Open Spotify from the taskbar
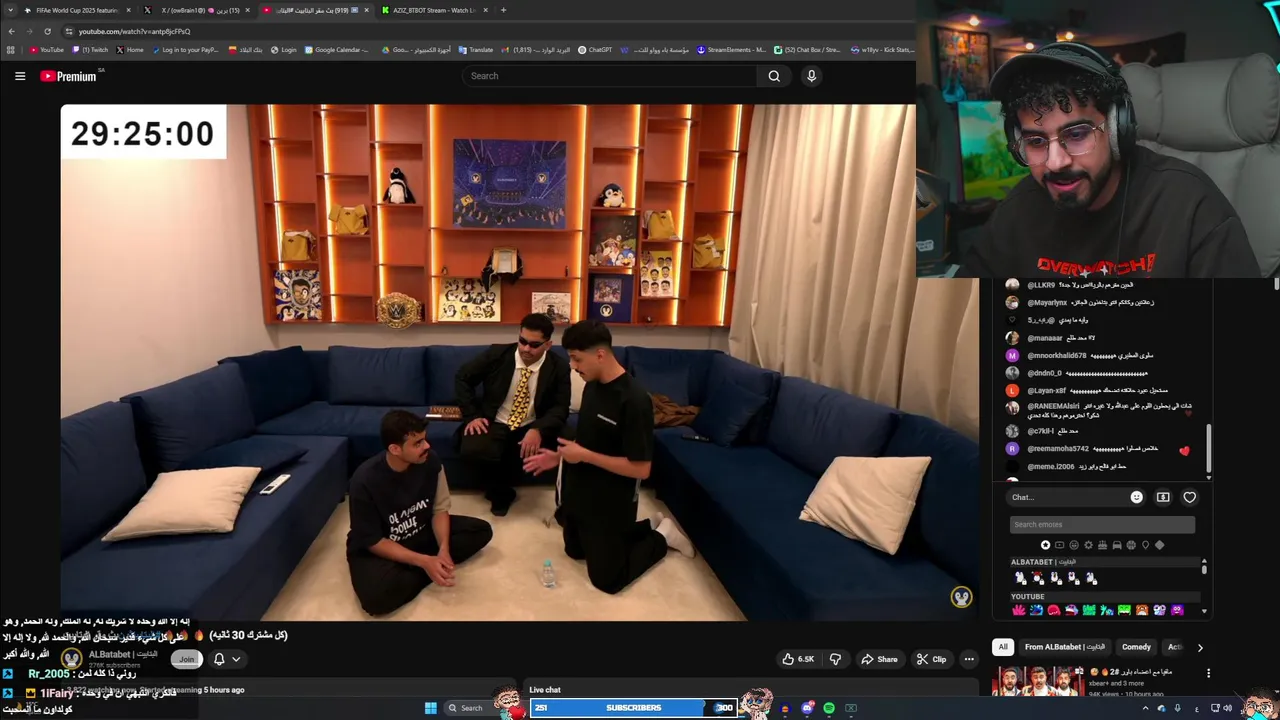Image resolution: width=1280 pixels, height=720 pixels. (829, 708)
